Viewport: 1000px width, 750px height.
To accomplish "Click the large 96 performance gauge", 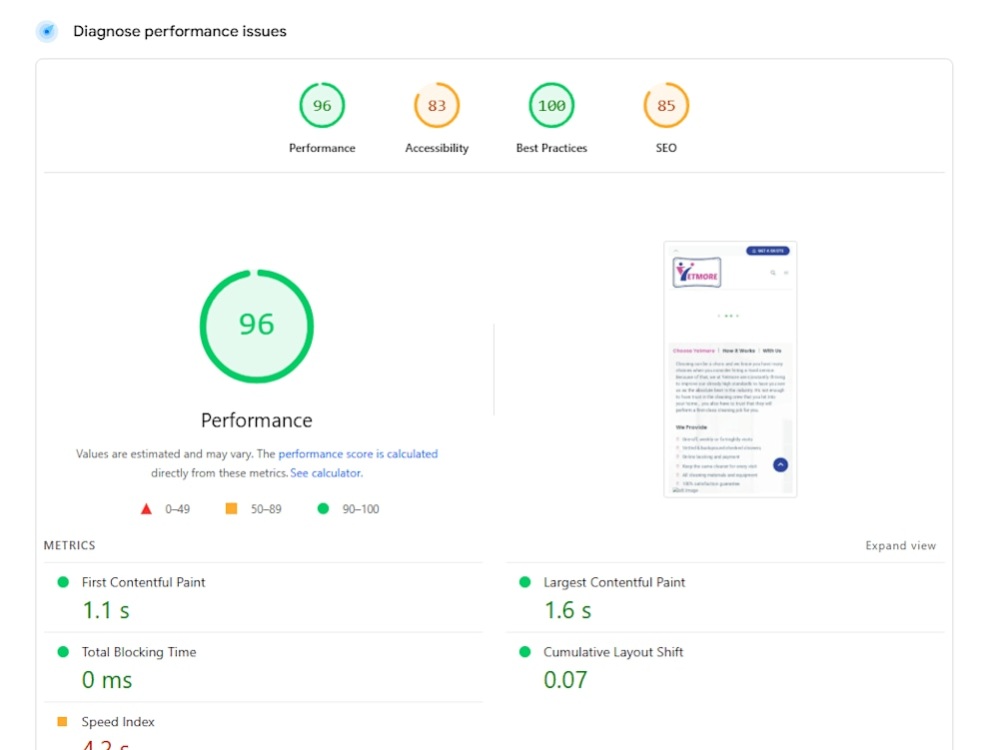I will pyautogui.click(x=256, y=326).
